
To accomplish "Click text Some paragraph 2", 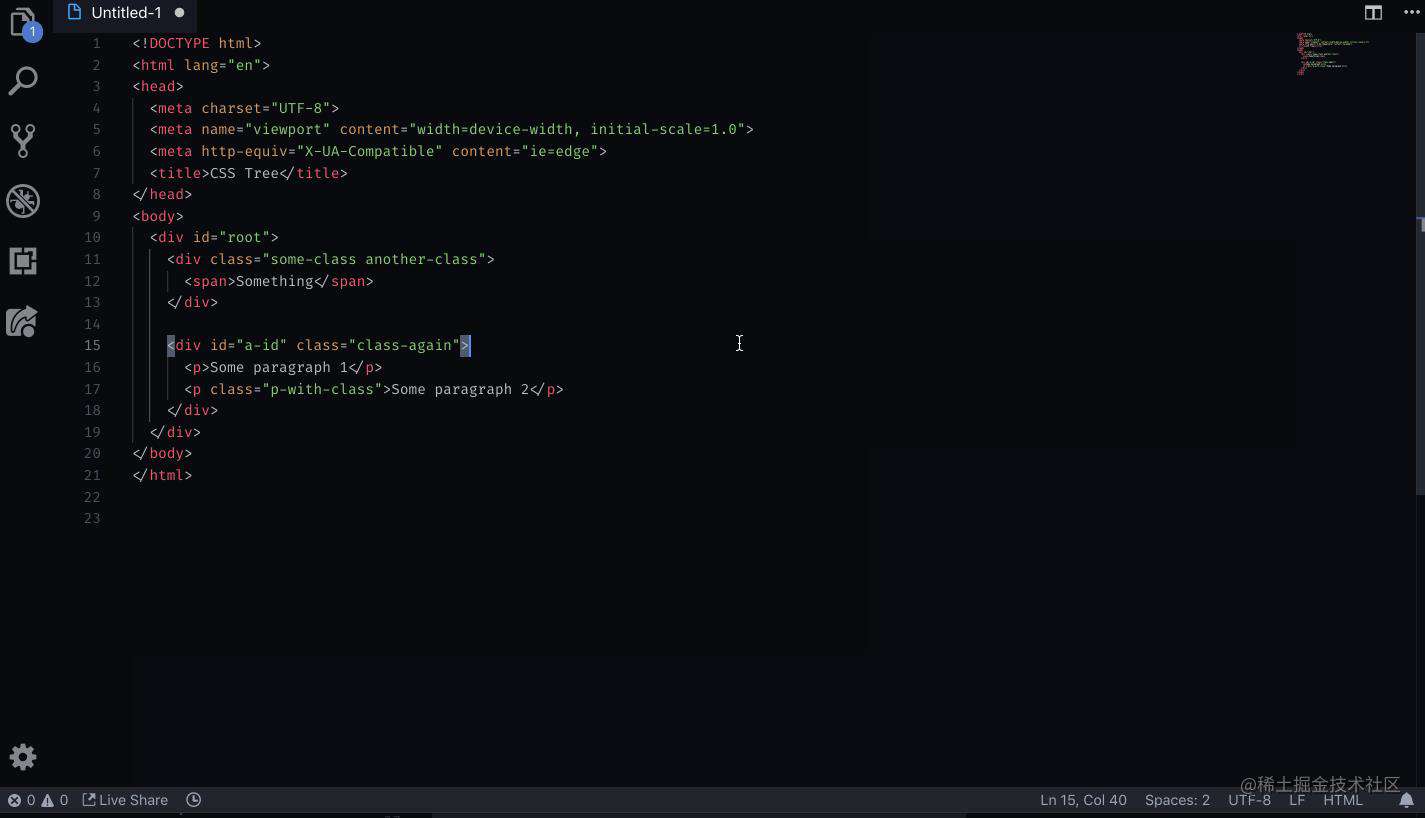I will tap(460, 389).
